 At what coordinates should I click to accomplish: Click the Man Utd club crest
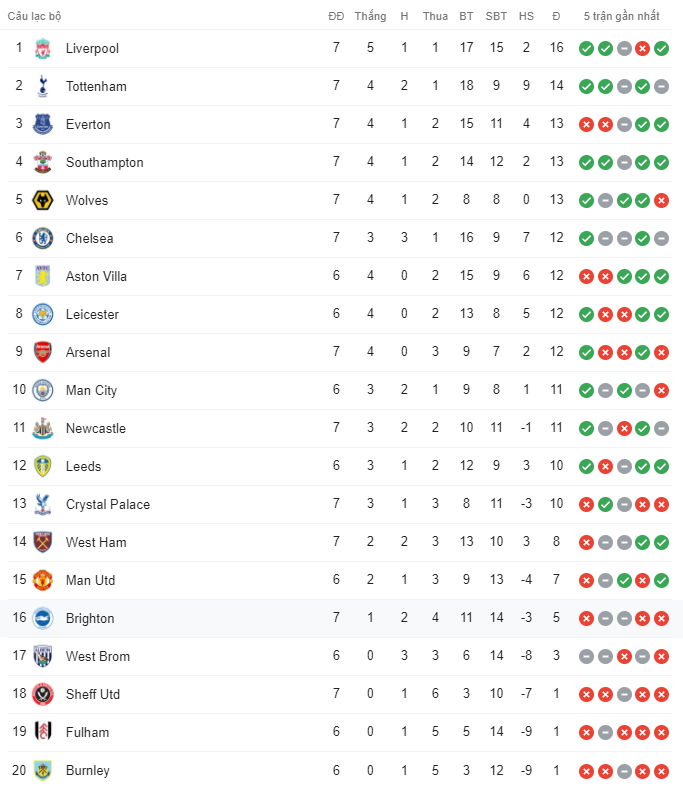(42, 580)
